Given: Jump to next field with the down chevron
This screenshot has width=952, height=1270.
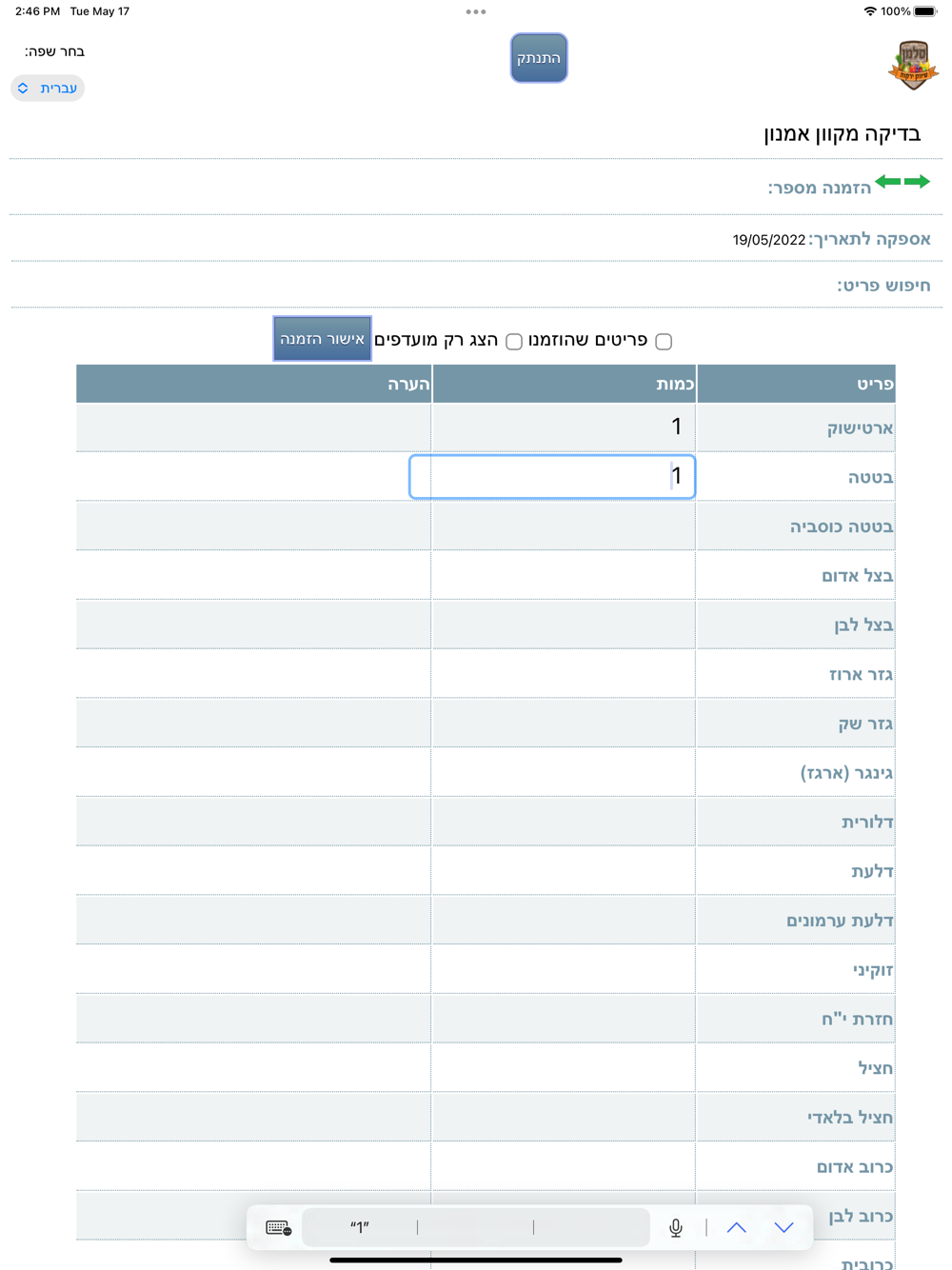Looking at the screenshot, I should point(783,1227).
